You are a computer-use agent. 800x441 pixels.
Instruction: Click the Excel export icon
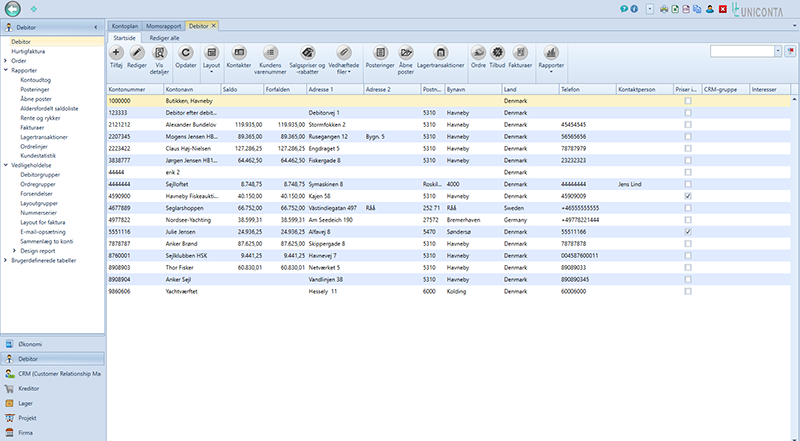(675, 9)
